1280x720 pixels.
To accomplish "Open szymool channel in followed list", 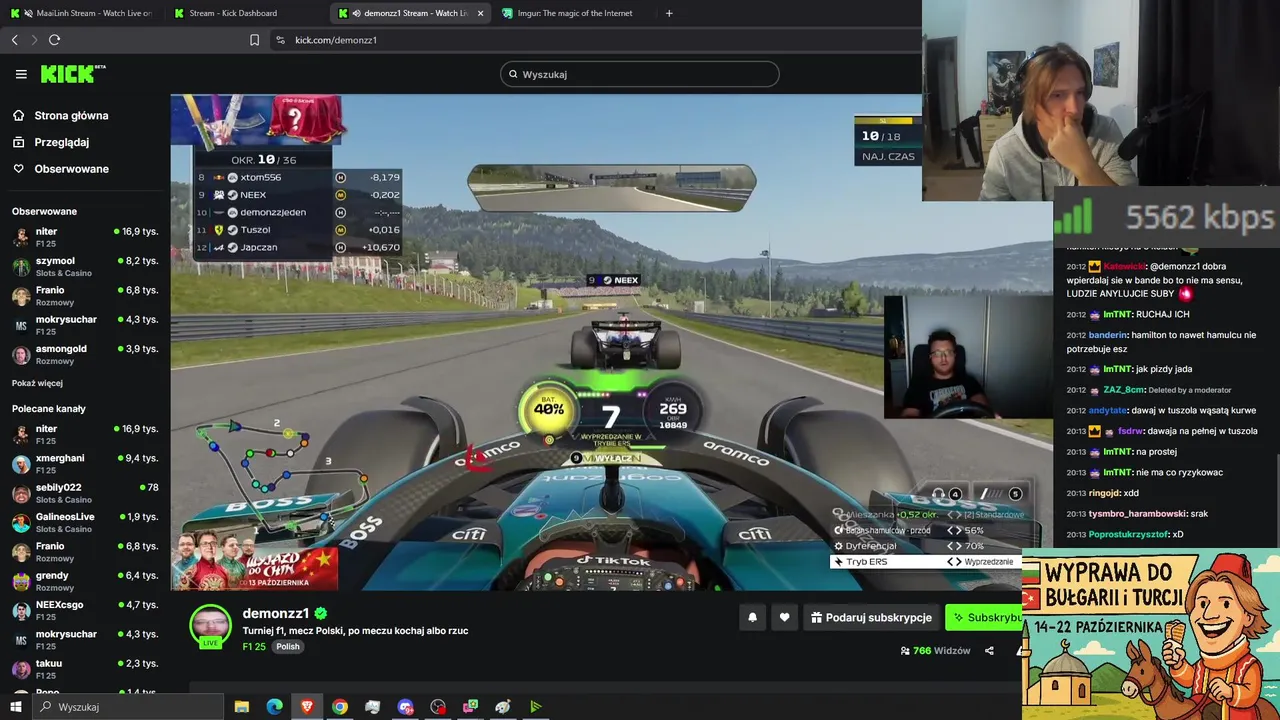I will tap(85, 266).
